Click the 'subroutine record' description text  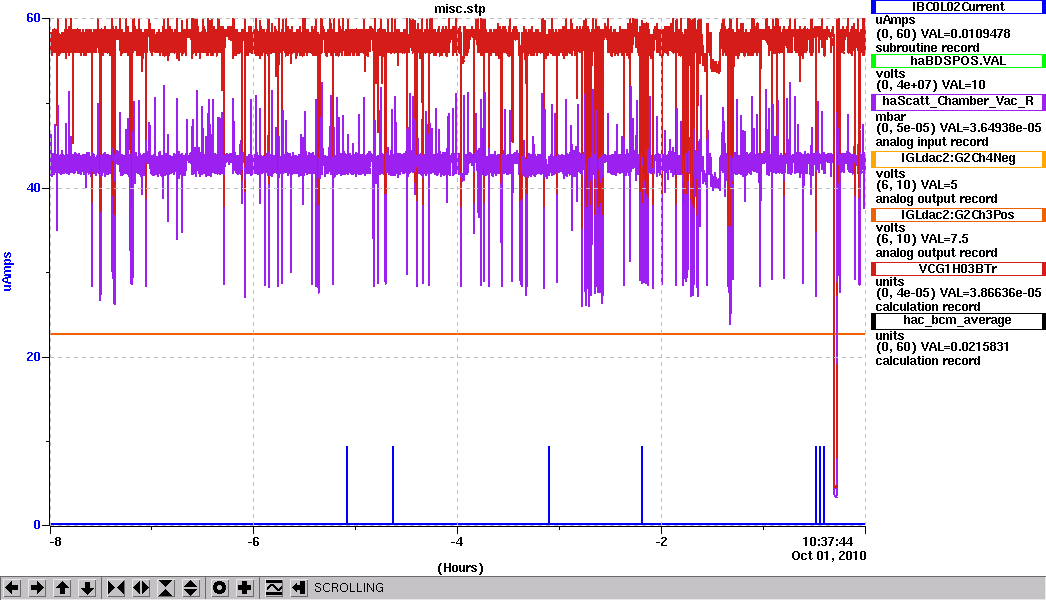coord(927,47)
